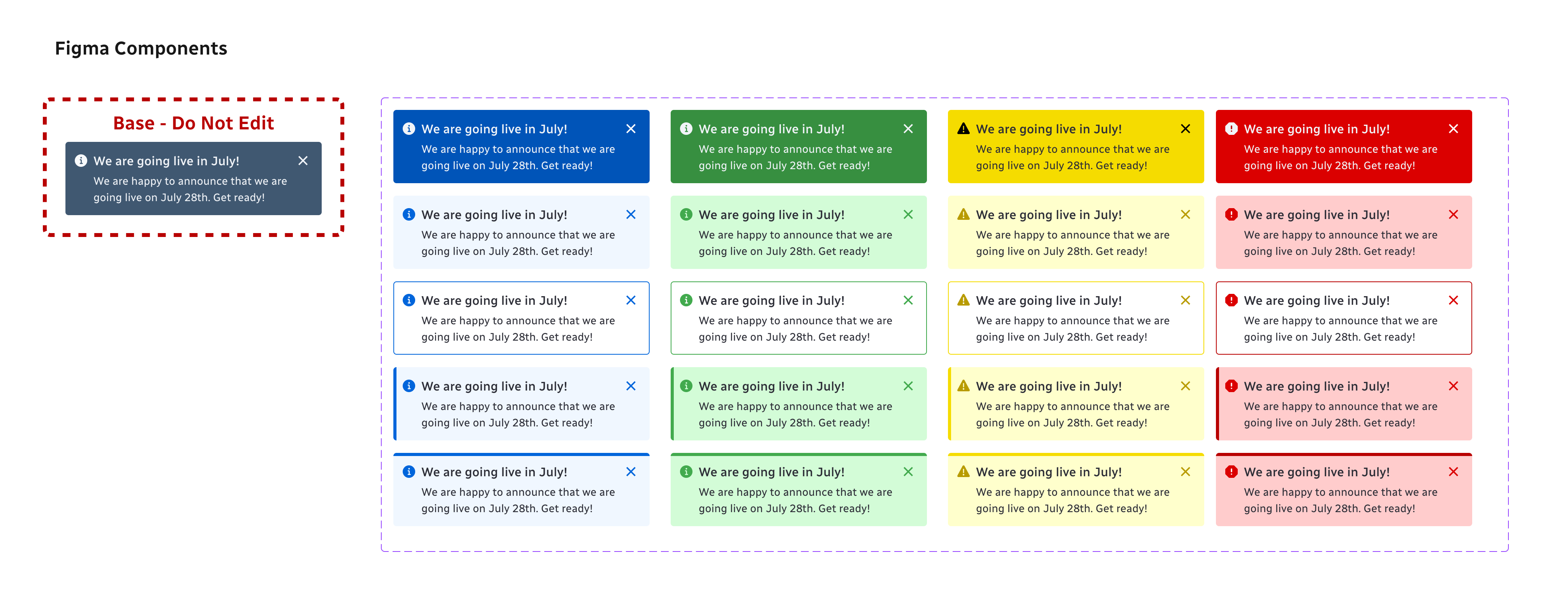Close the solid blue alert banner

631,129
